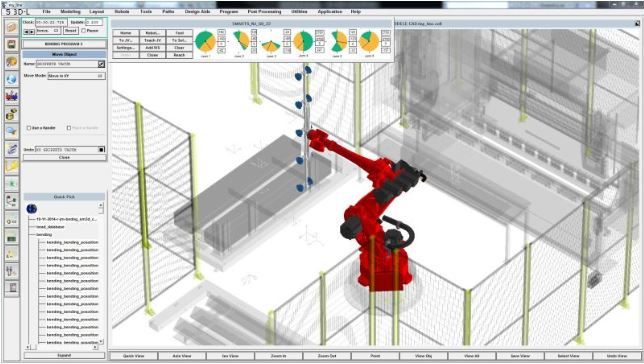This screenshot has width=644, height=364.
Task: Click the first joint pie-chart dial
Action: pyautogui.click(x=205, y=41)
